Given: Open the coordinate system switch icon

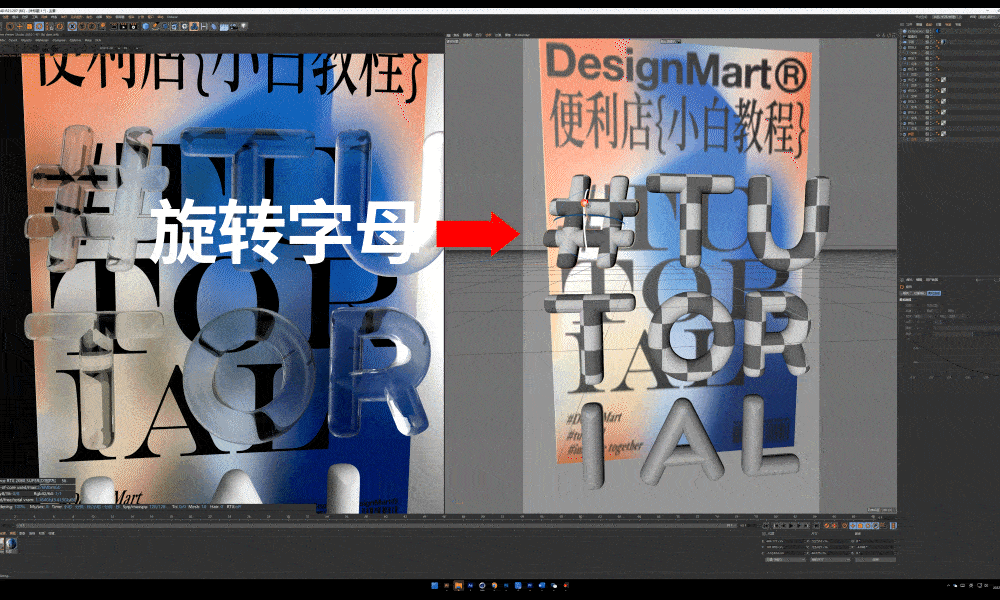Looking at the screenshot, I should 102,26.
